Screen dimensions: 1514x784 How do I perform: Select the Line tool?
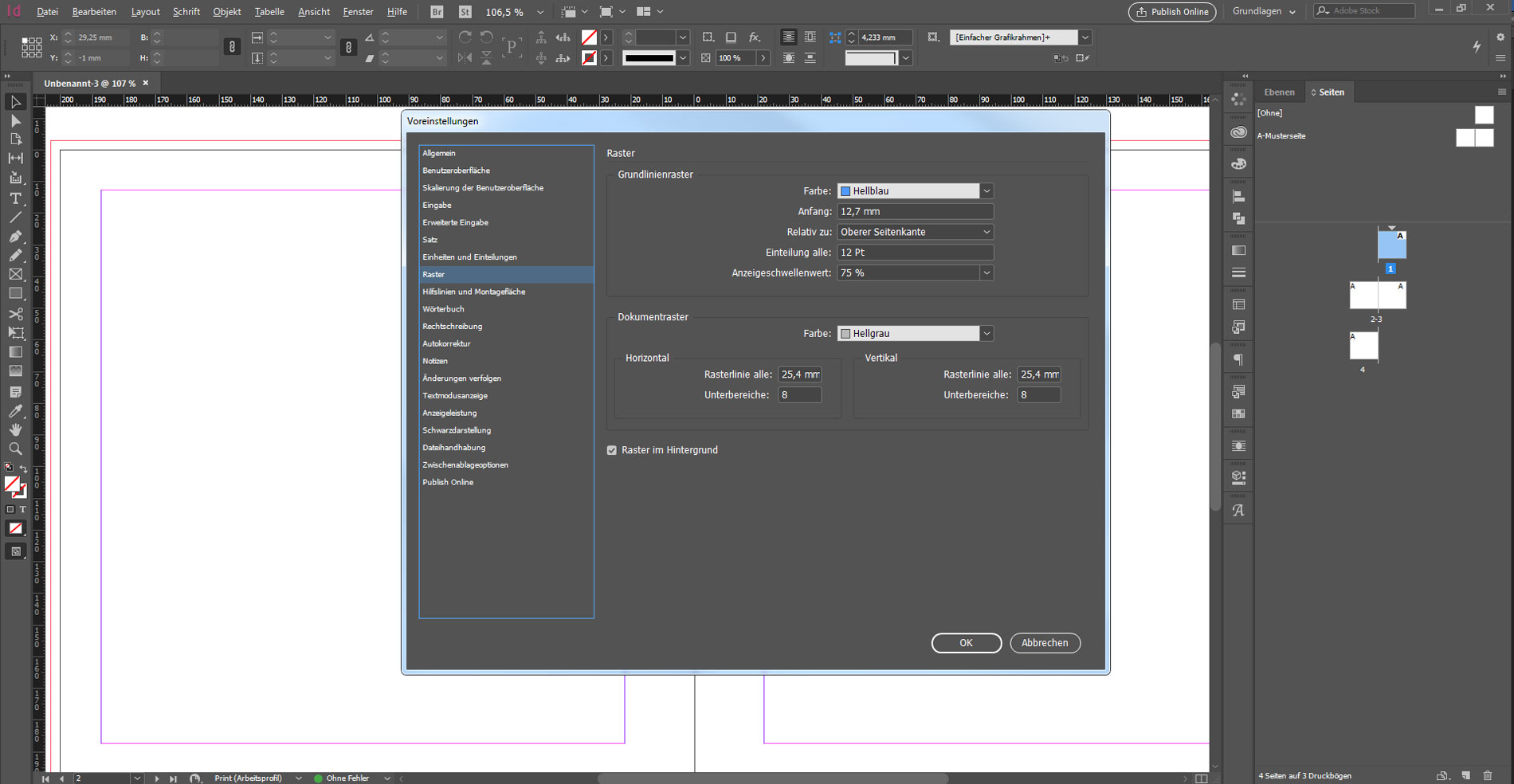coord(15,218)
